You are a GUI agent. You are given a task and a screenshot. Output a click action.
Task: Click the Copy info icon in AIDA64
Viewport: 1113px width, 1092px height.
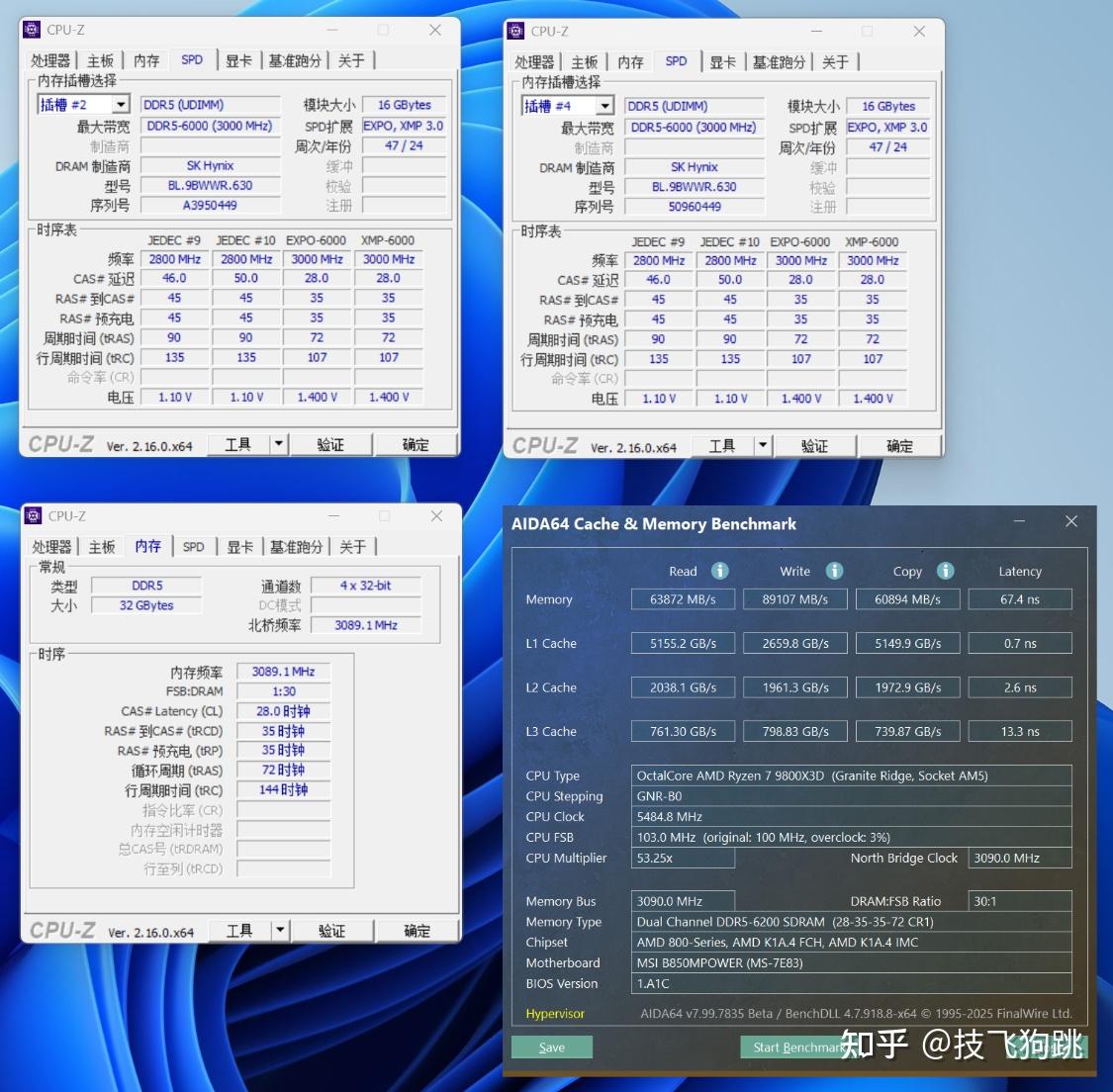[x=946, y=571]
